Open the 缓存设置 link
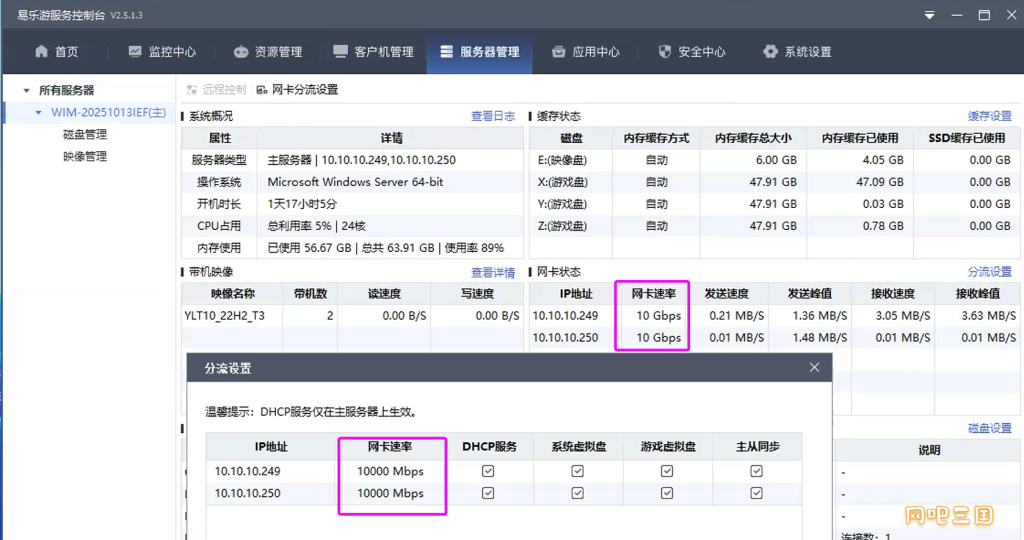The width and height of the screenshot is (1024, 540). [x=989, y=117]
